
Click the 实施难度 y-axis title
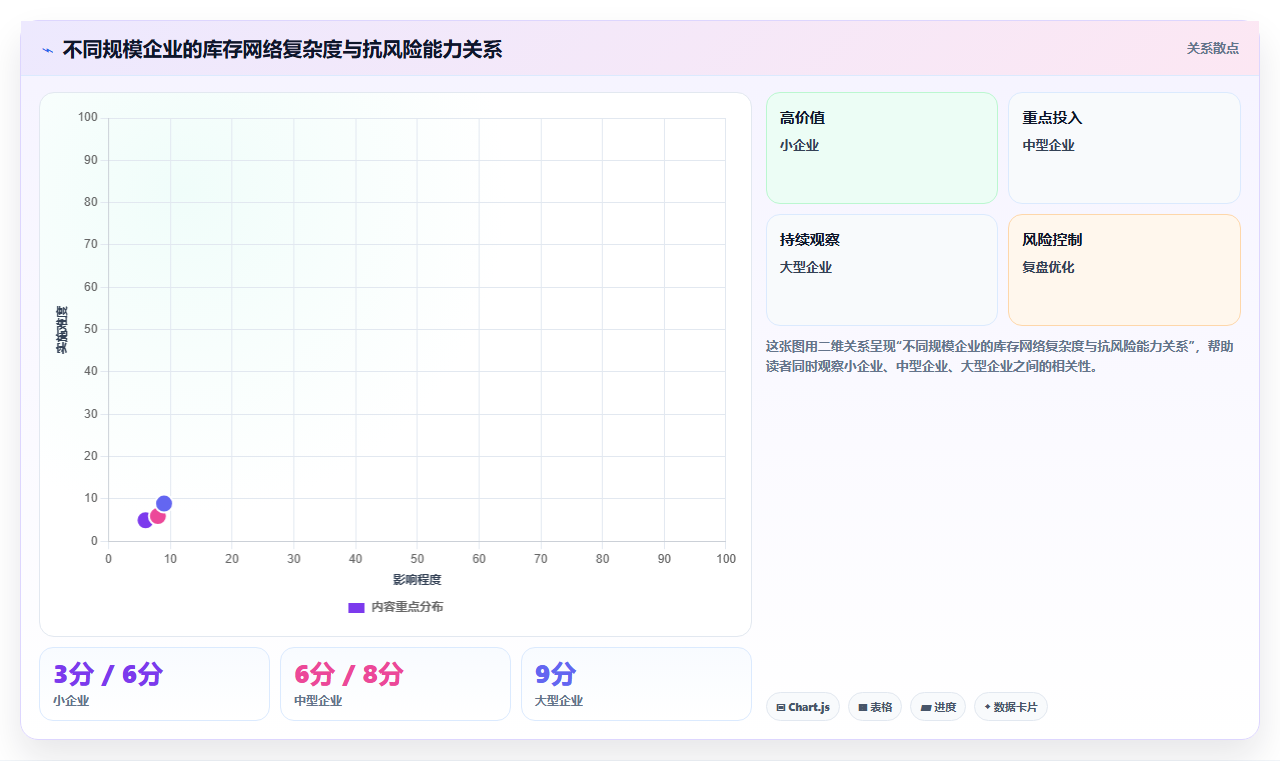point(62,329)
